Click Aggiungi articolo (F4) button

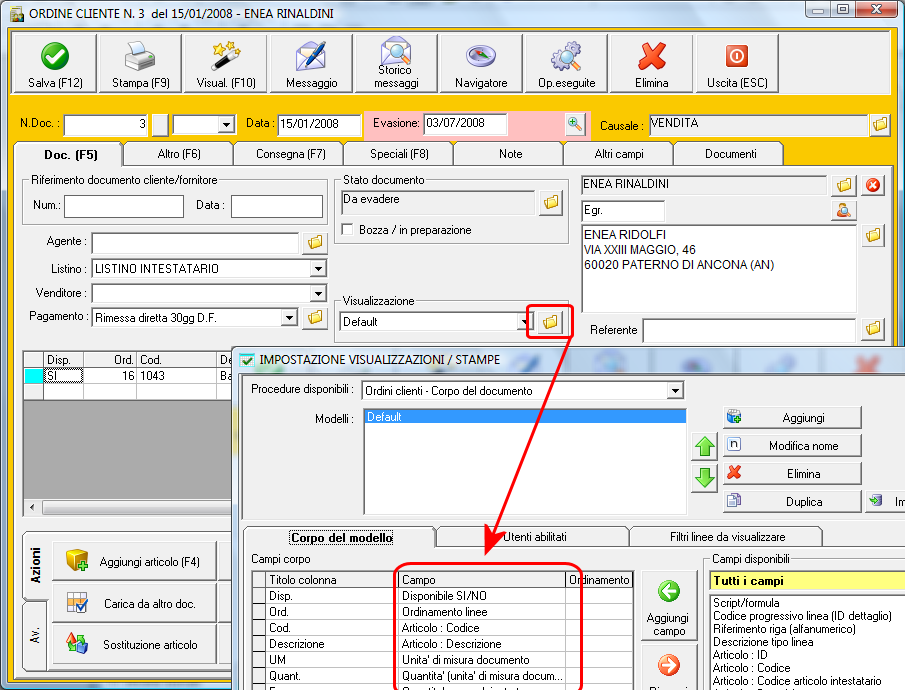coord(134,561)
